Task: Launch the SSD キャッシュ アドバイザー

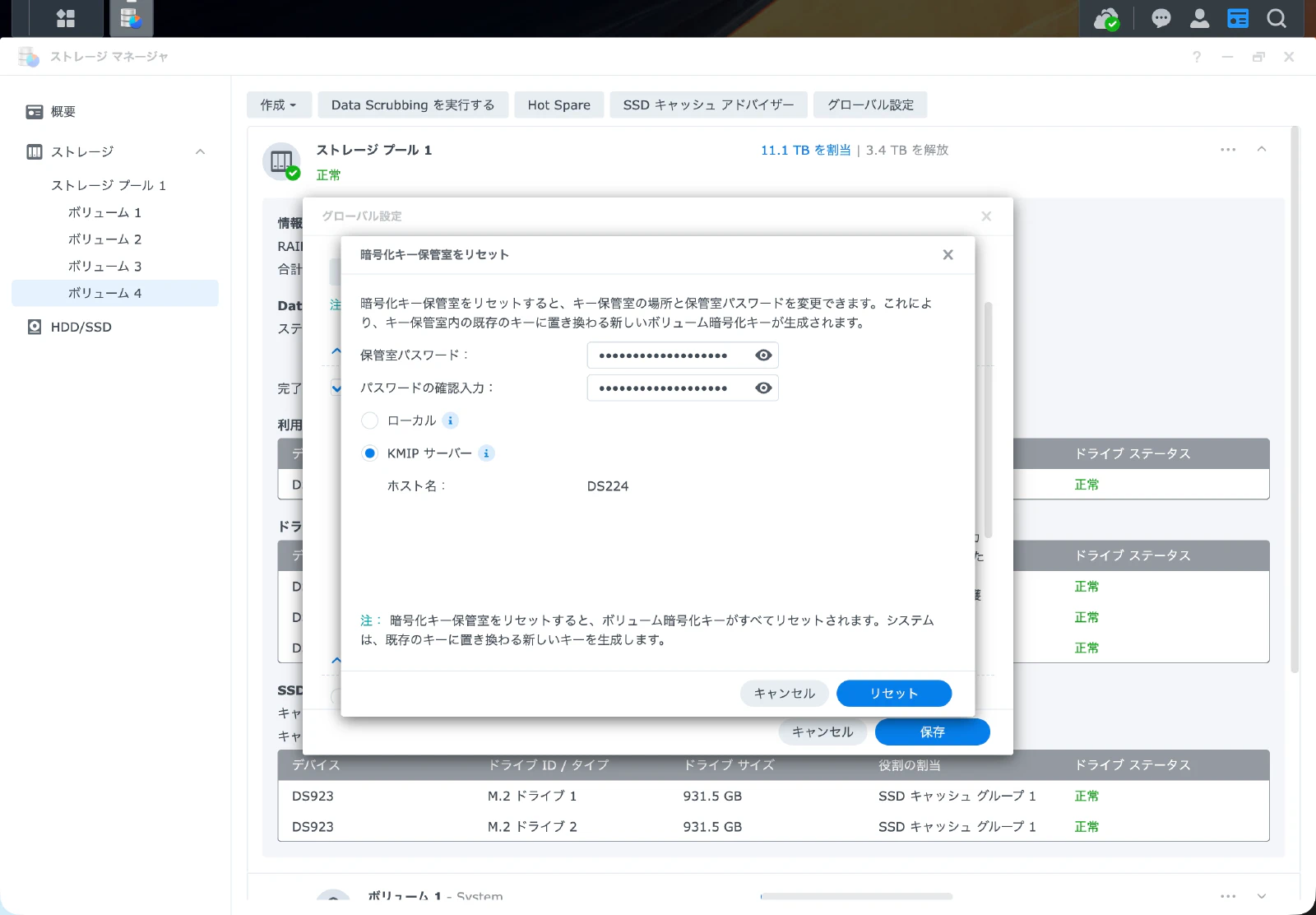Action: (708, 105)
